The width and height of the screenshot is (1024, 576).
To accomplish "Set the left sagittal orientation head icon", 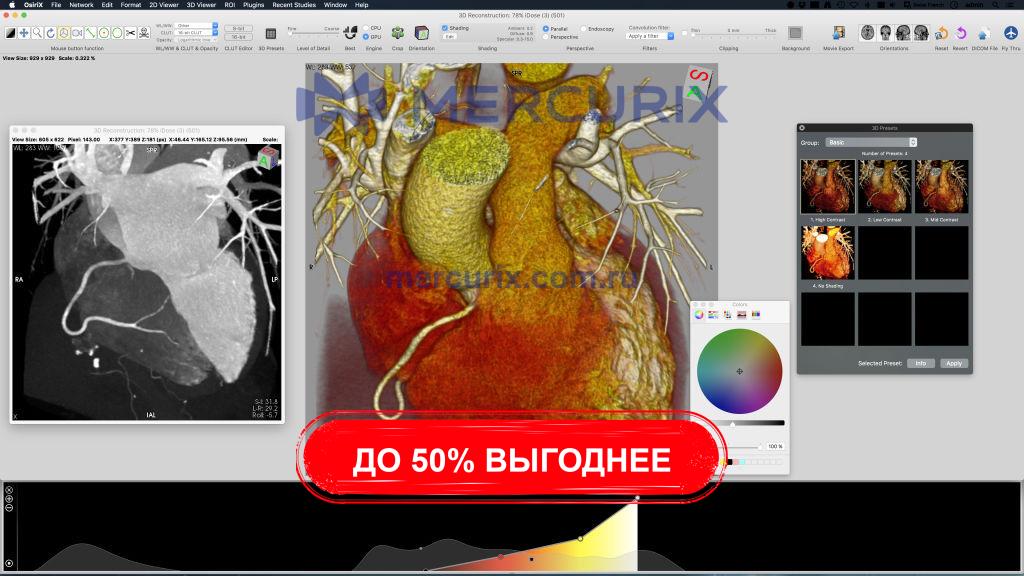I will pyautogui.click(x=903, y=33).
